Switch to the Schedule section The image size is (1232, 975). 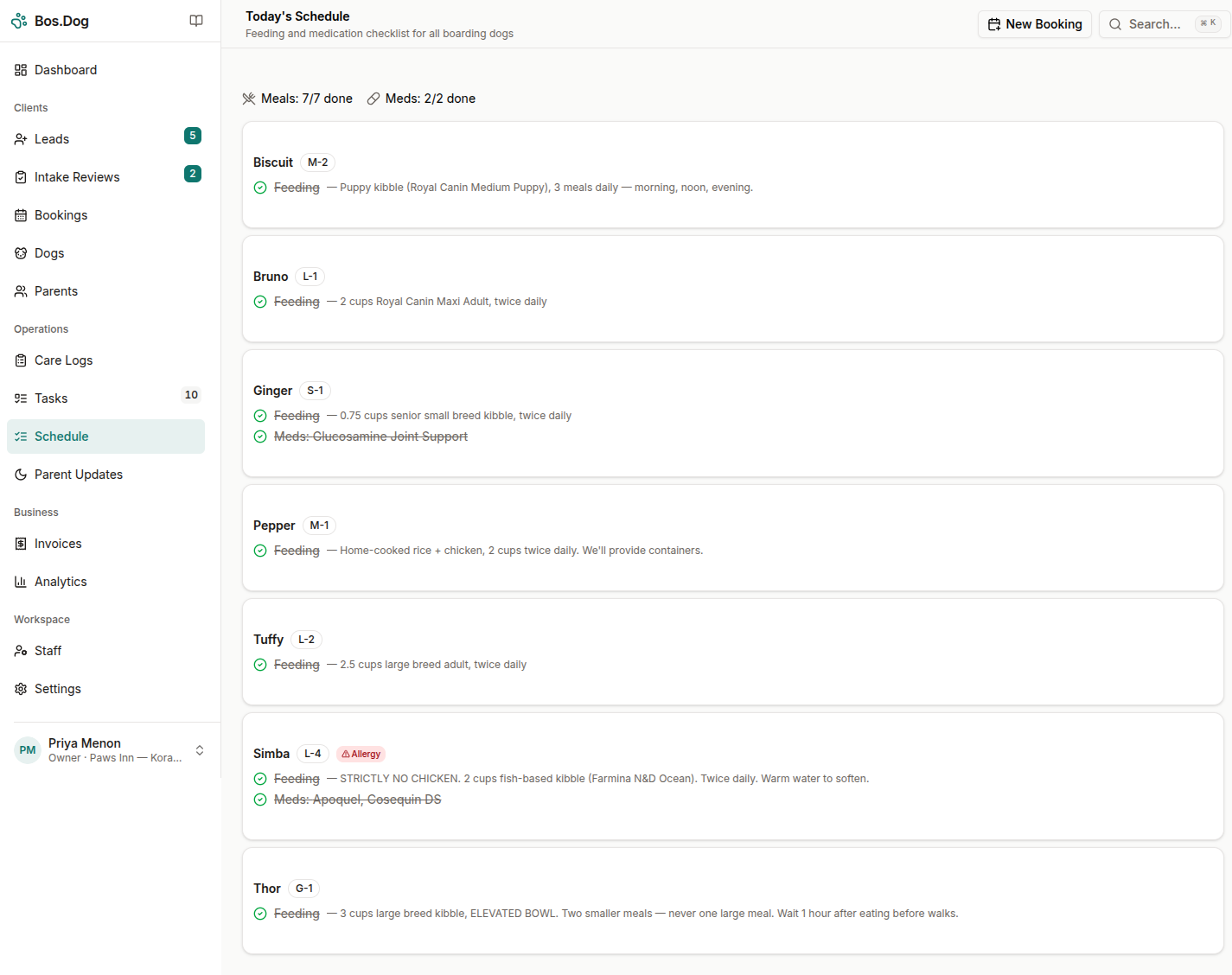tap(61, 436)
